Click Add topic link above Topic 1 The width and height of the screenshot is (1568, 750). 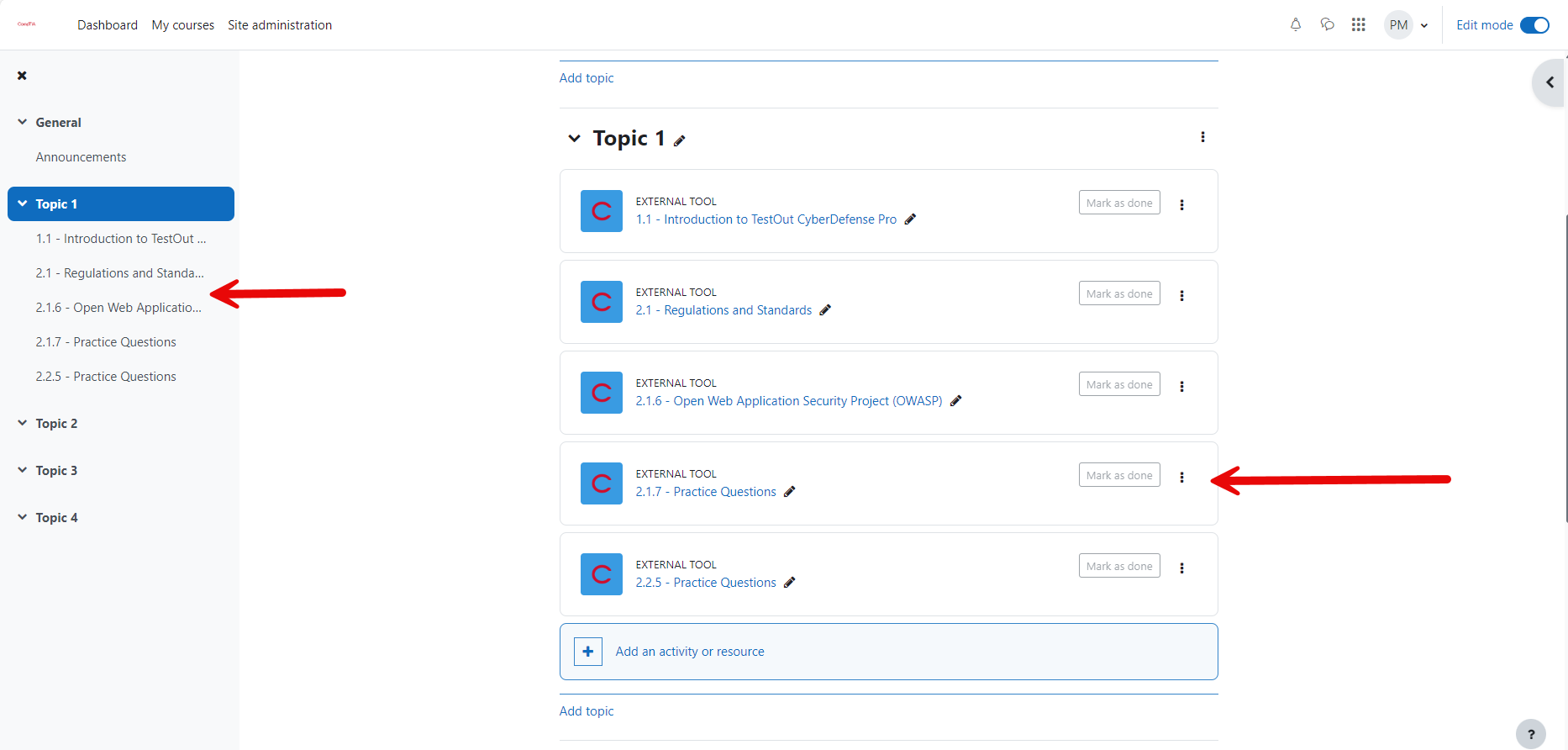[x=587, y=78]
